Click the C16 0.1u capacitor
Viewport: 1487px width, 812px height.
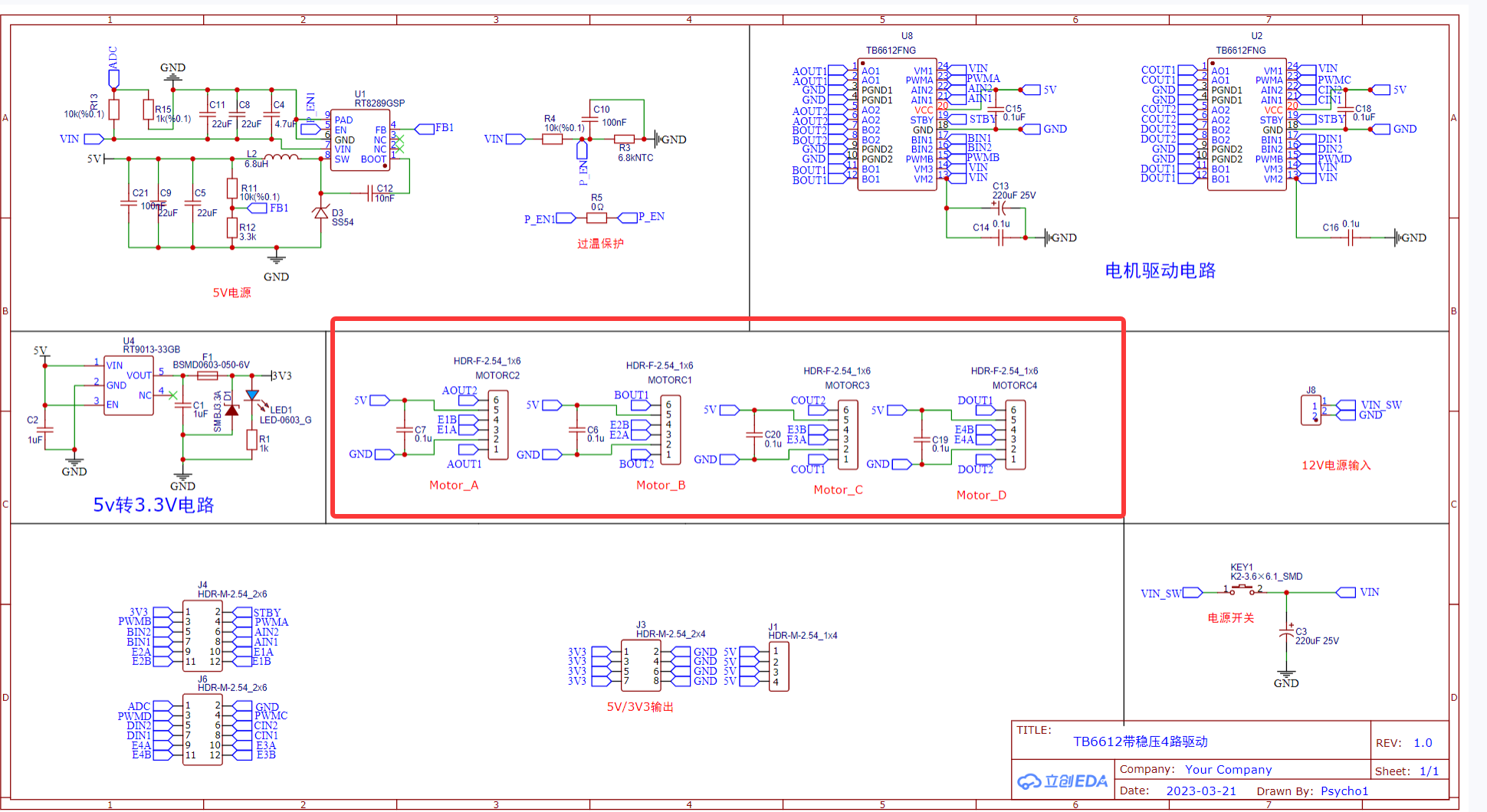coord(1351,237)
